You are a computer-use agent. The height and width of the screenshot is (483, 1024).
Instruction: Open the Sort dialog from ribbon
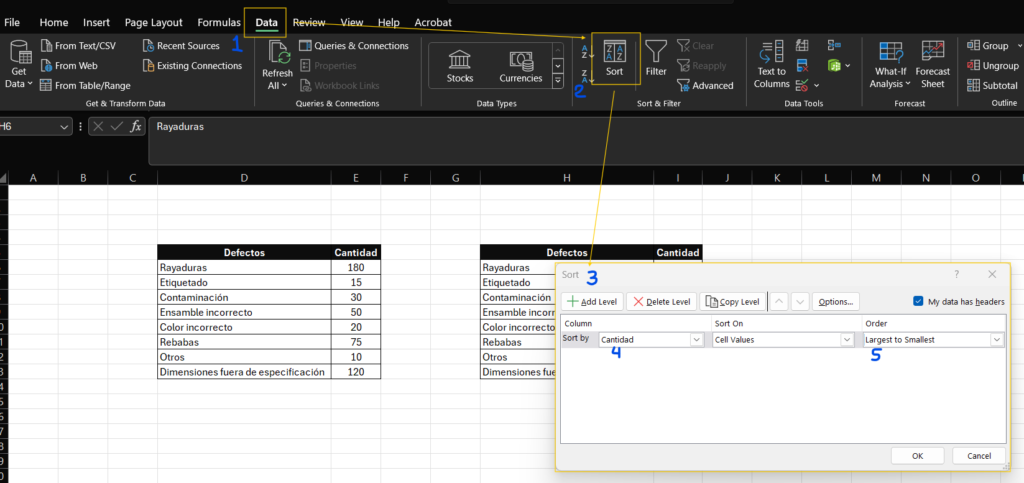(x=615, y=59)
